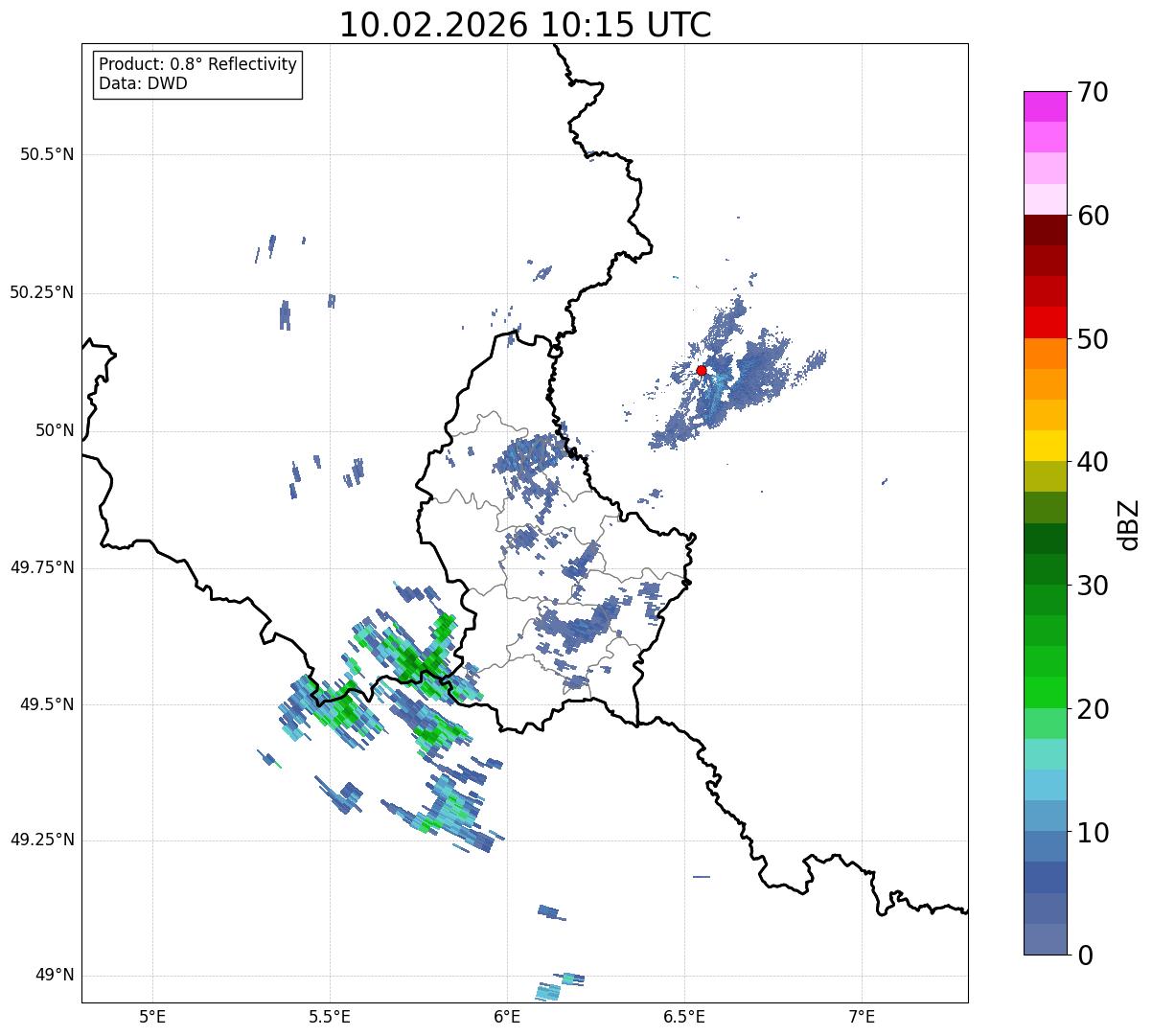The image size is (1152, 1036).
Task: Click the red radar location marker
Action: tap(702, 370)
